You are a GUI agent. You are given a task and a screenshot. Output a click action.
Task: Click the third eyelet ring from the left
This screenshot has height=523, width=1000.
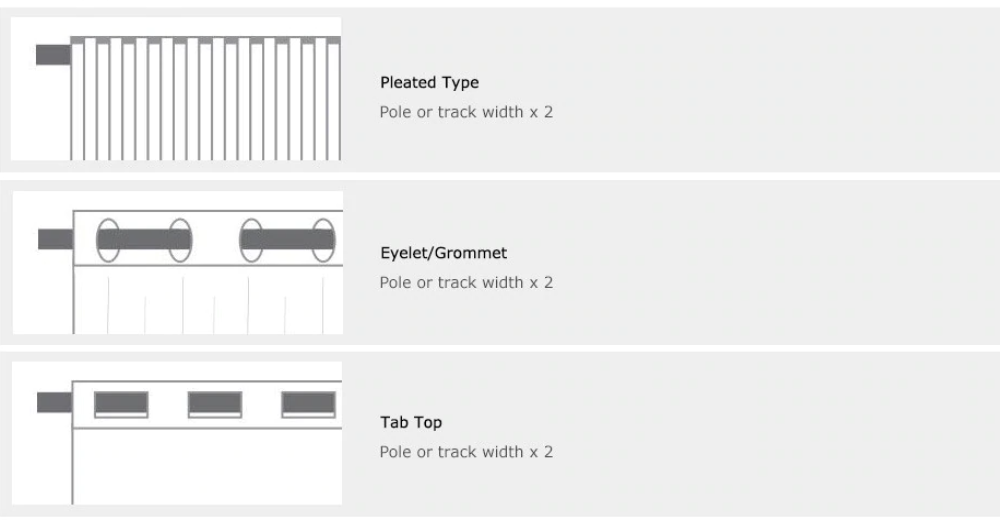pos(251,240)
